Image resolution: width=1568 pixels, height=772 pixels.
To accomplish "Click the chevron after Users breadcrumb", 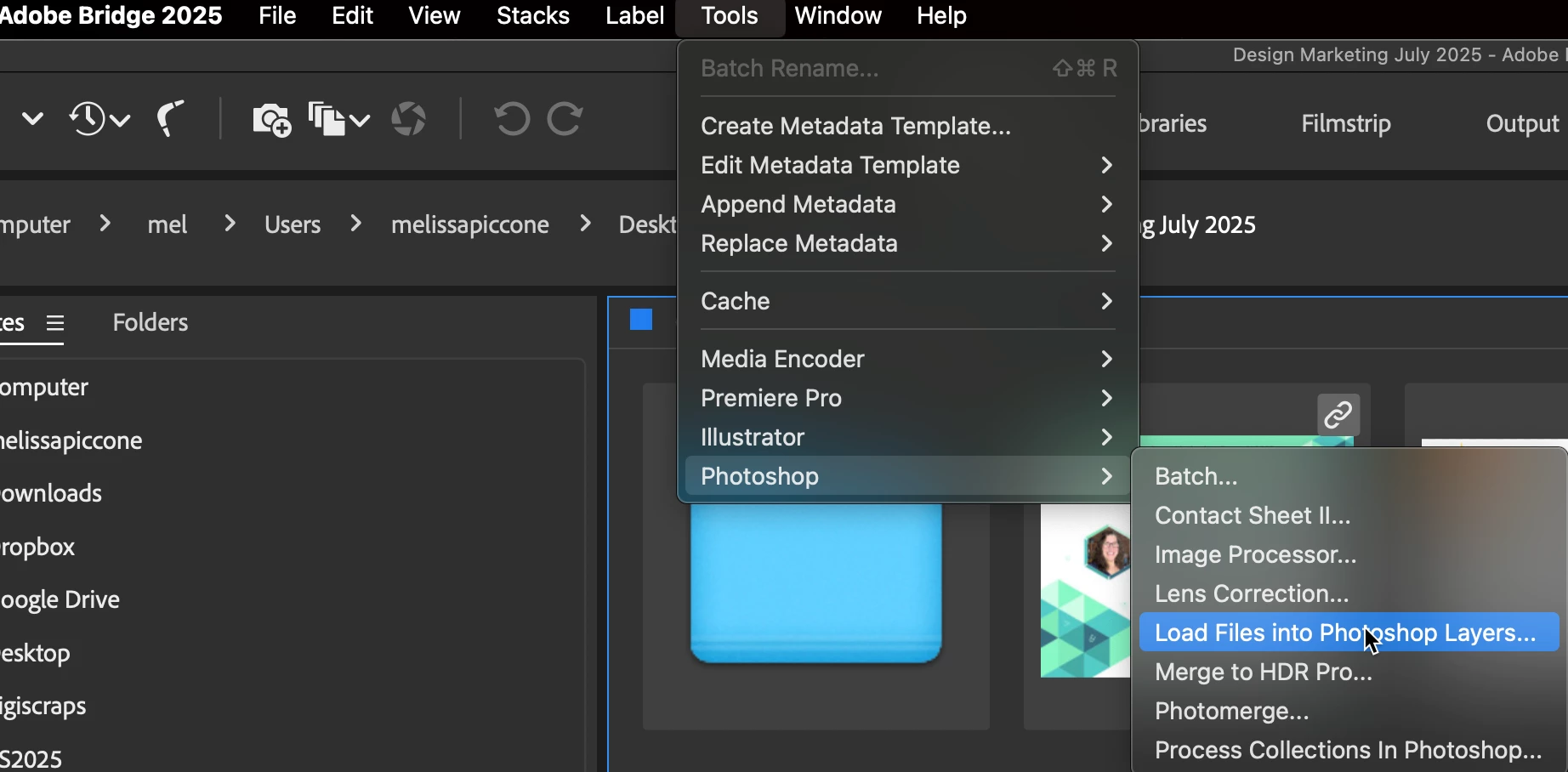I will click(356, 224).
